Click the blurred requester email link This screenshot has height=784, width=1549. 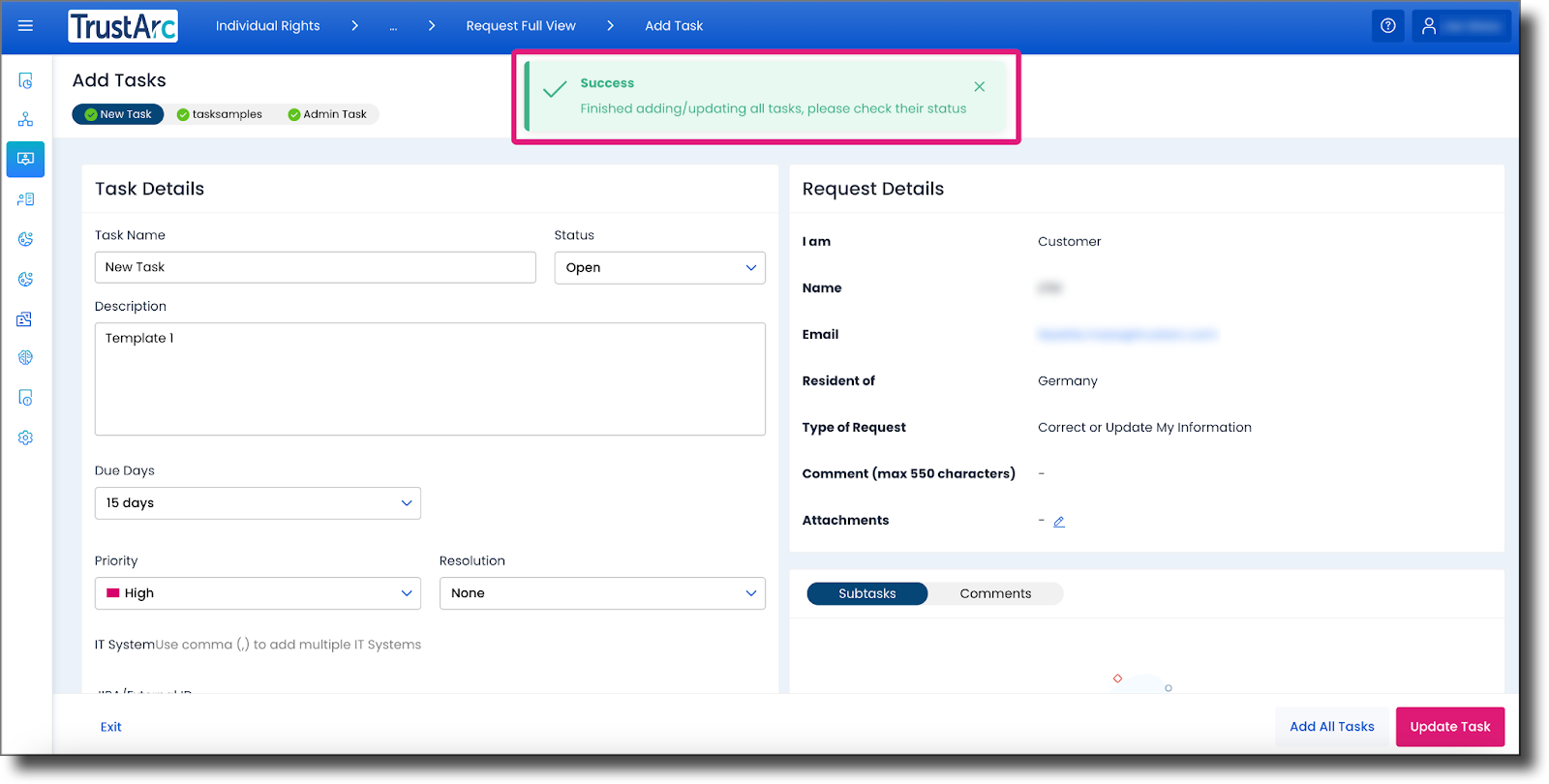(1127, 335)
